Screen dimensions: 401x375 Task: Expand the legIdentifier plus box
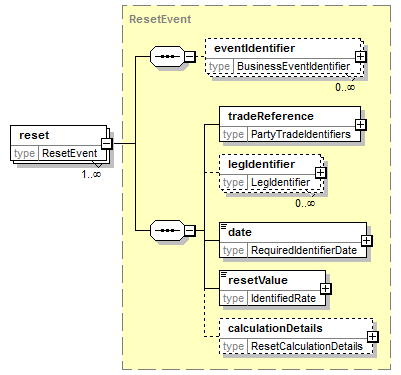point(320,173)
